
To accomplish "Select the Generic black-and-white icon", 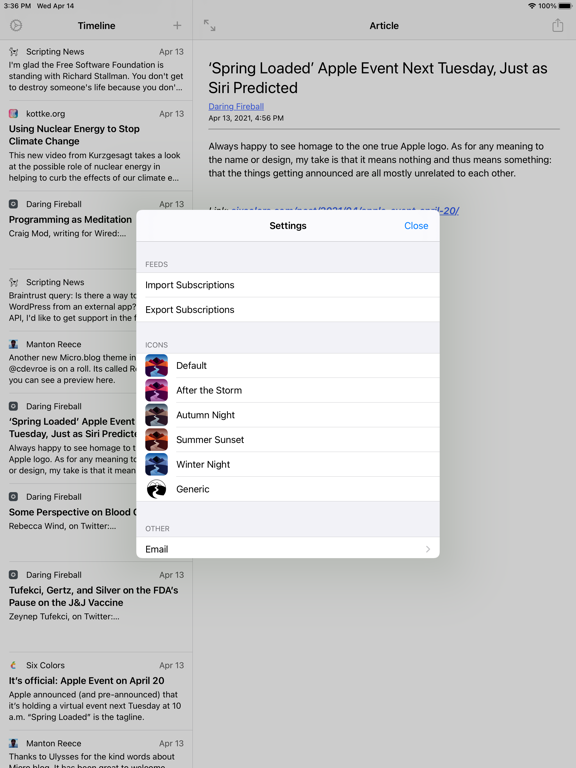I will (156, 489).
